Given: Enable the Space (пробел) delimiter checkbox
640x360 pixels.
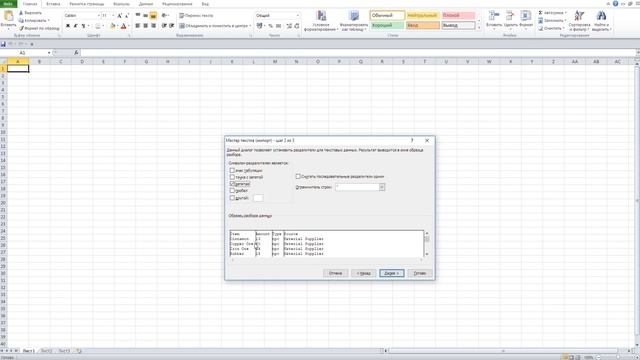Looking at the screenshot, I should pyautogui.click(x=232, y=191).
